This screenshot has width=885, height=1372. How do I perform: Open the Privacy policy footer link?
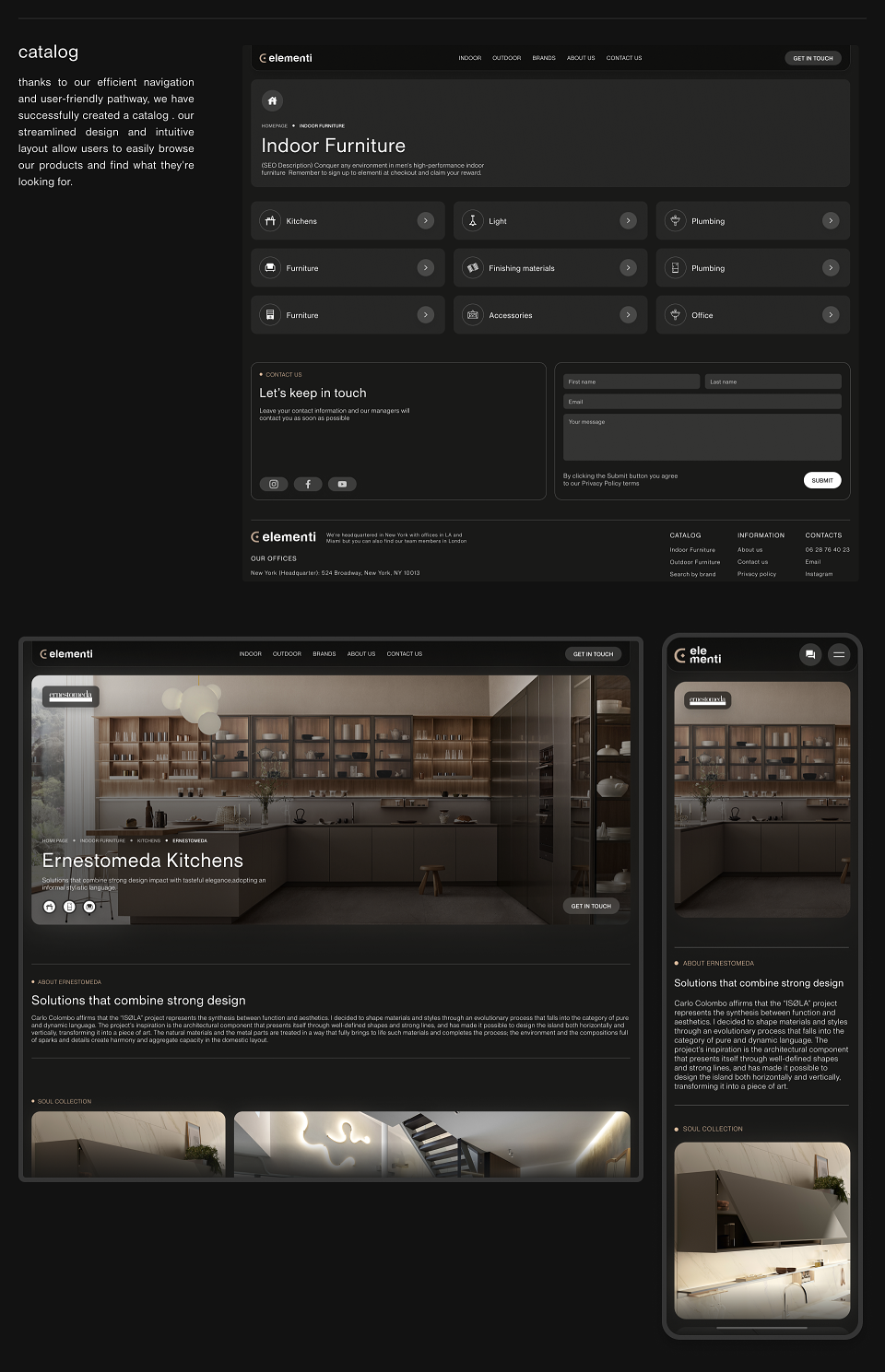pyautogui.click(x=757, y=574)
